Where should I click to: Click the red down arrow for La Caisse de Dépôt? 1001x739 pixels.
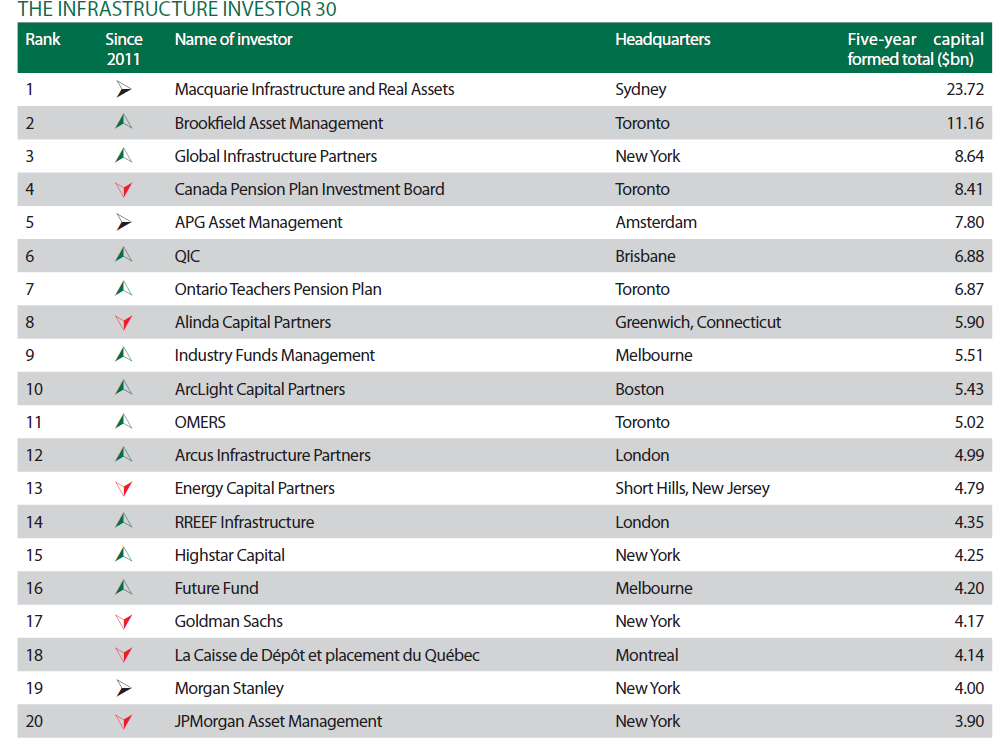pyautogui.click(x=124, y=655)
